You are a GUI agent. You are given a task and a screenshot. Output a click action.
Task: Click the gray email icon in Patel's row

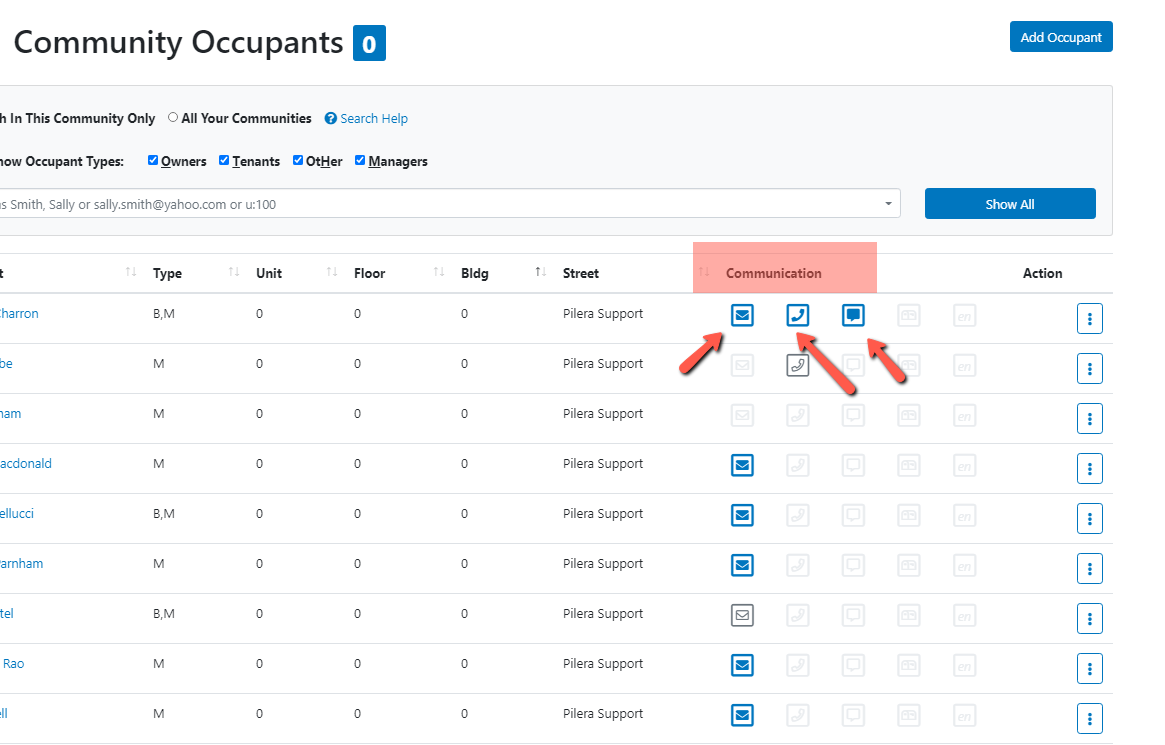click(x=741, y=615)
